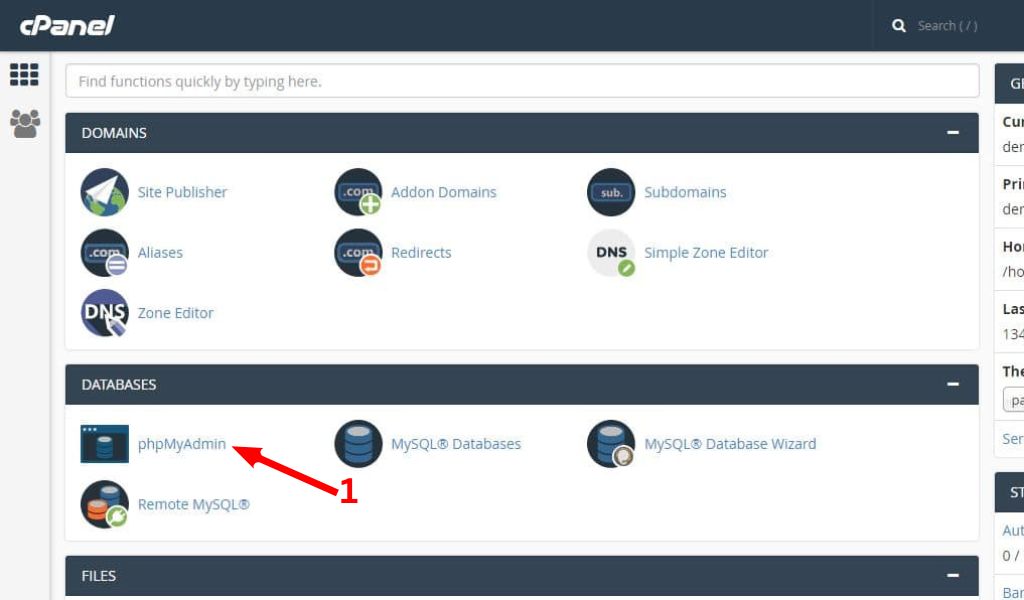Click the Zone Editor DNS icon

(104, 313)
